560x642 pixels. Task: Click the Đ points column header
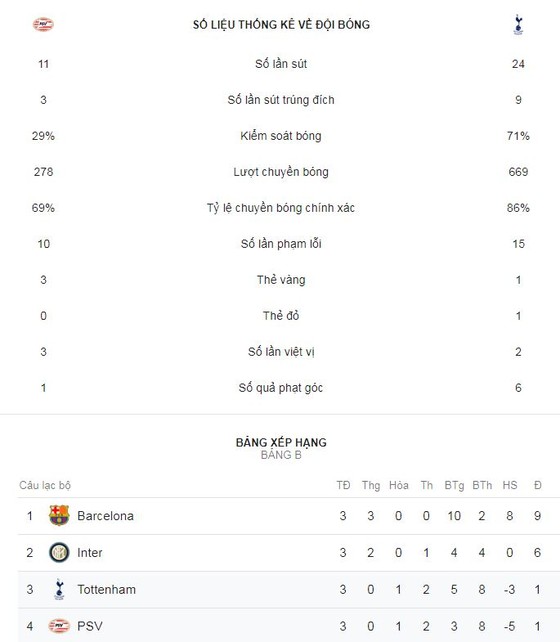pyautogui.click(x=537, y=485)
